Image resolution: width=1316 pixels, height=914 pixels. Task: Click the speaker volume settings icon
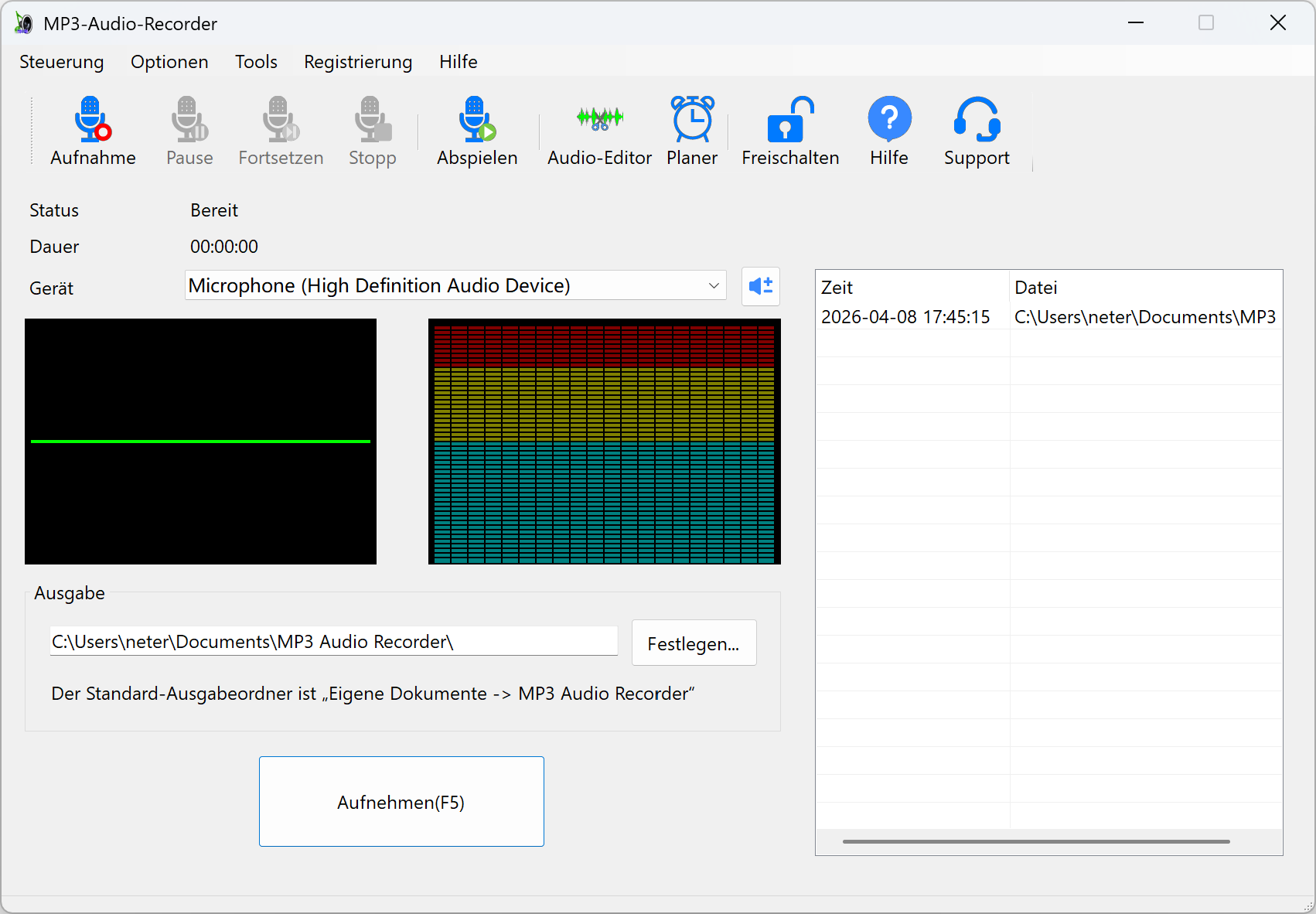pos(761,286)
